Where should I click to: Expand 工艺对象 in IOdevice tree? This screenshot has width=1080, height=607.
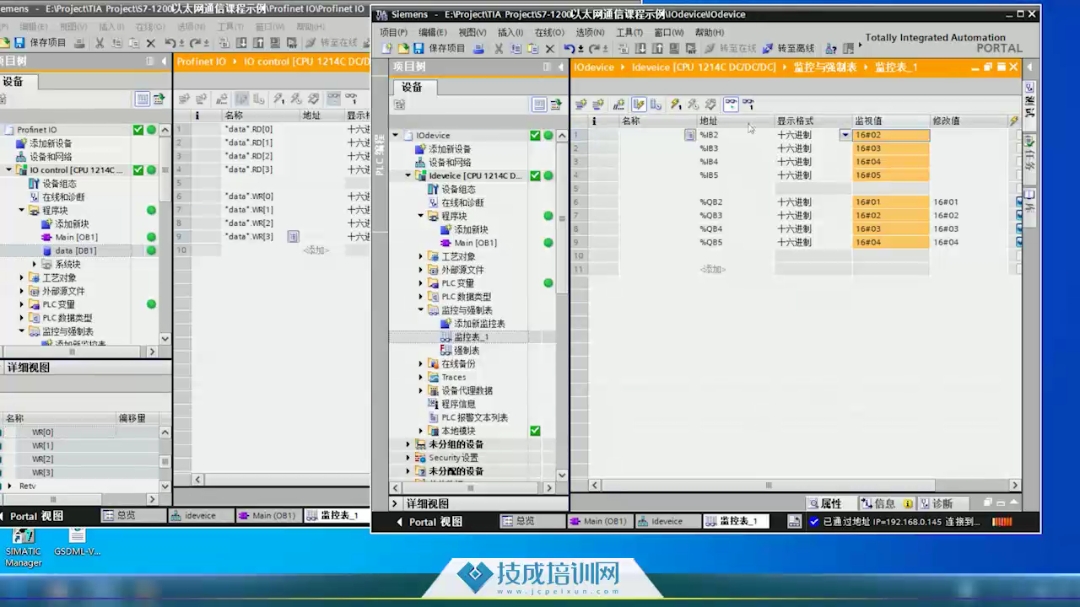(421, 256)
